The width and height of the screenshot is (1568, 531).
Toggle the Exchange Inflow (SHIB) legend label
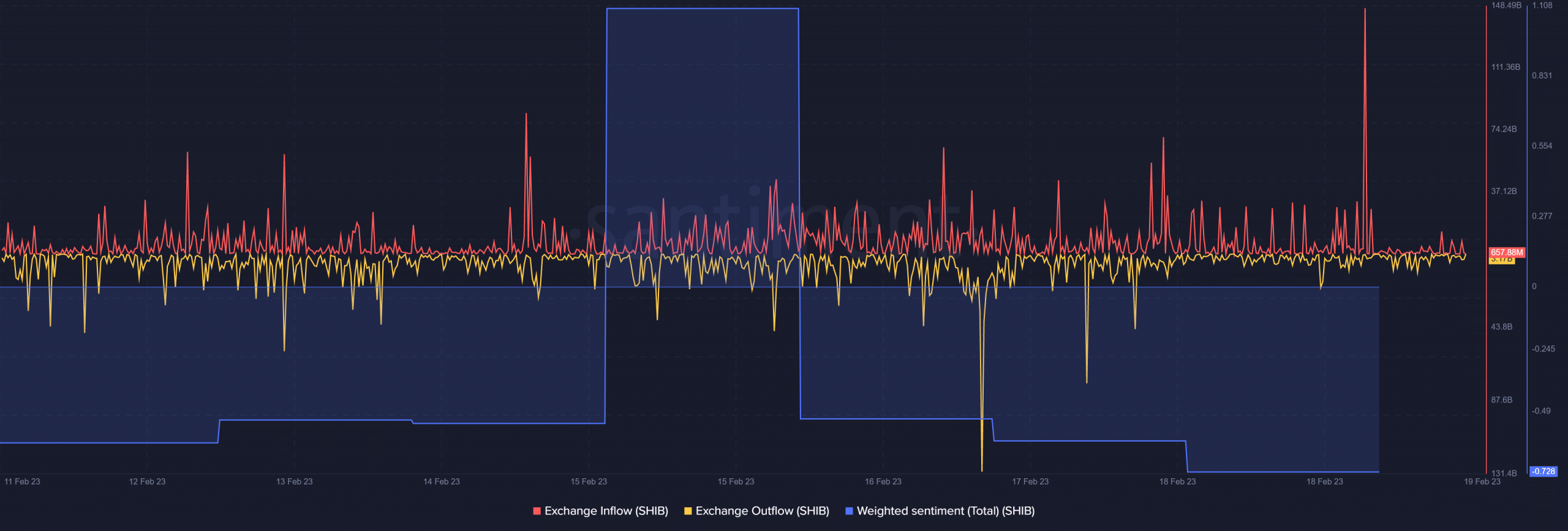tap(606, 511)
